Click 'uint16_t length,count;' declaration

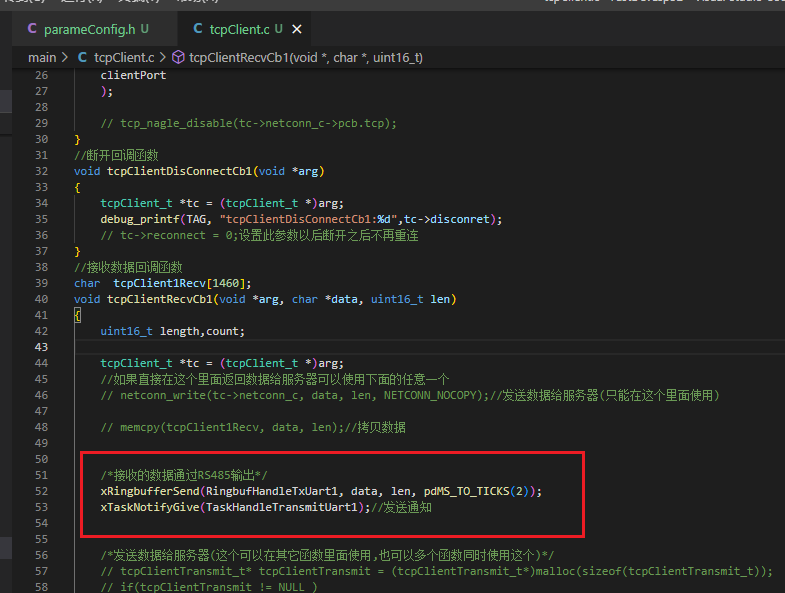click(172, 331)
